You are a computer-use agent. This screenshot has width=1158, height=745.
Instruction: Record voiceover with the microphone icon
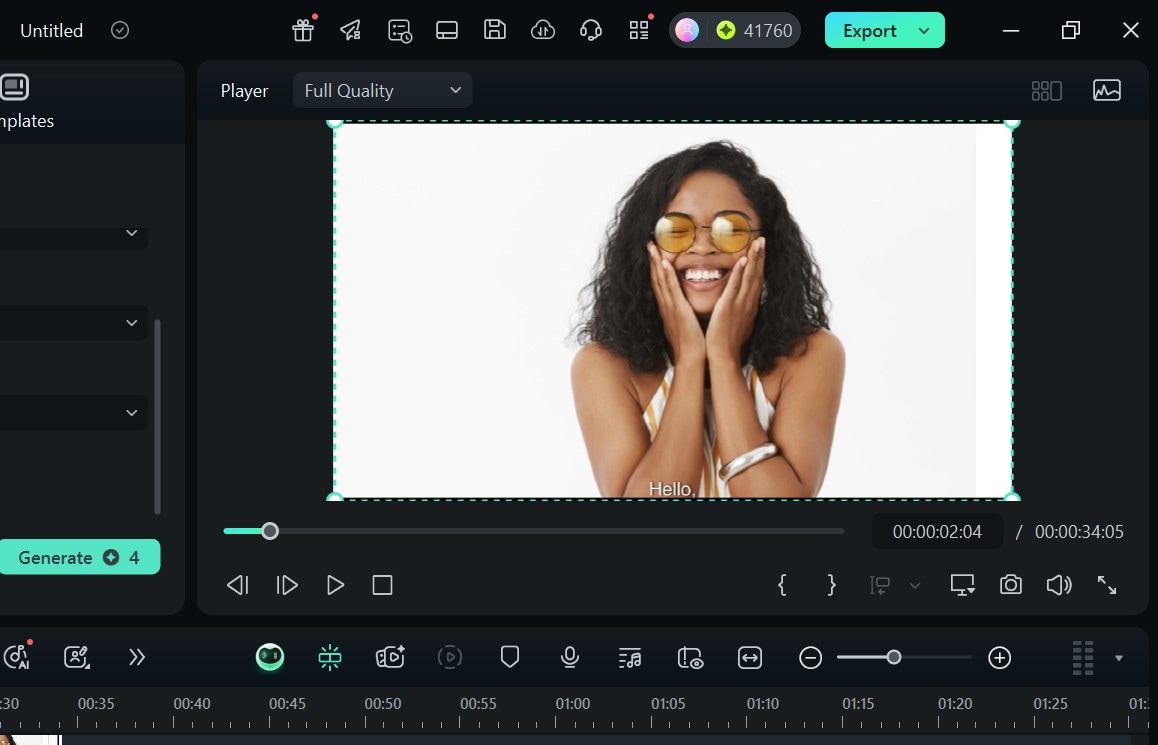(x=569, y=657)
